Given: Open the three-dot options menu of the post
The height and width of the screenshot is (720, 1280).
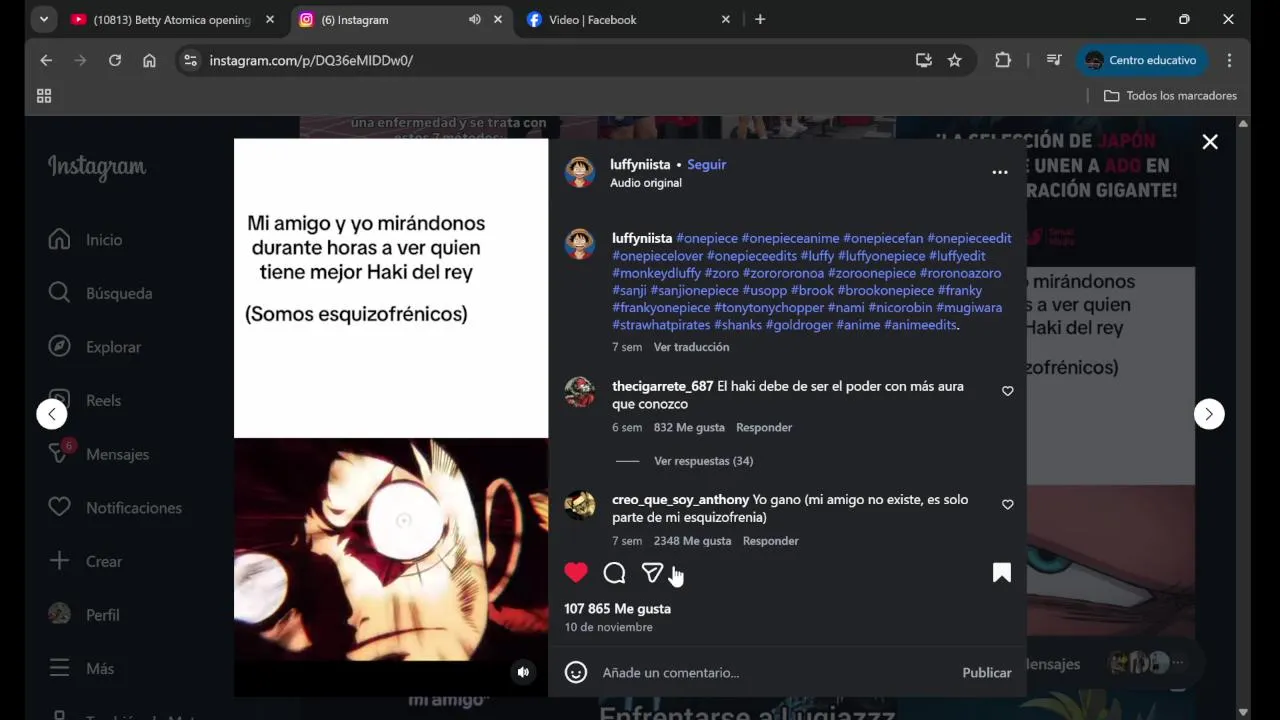Looking at the screenshot, I should click(1000, 173).
